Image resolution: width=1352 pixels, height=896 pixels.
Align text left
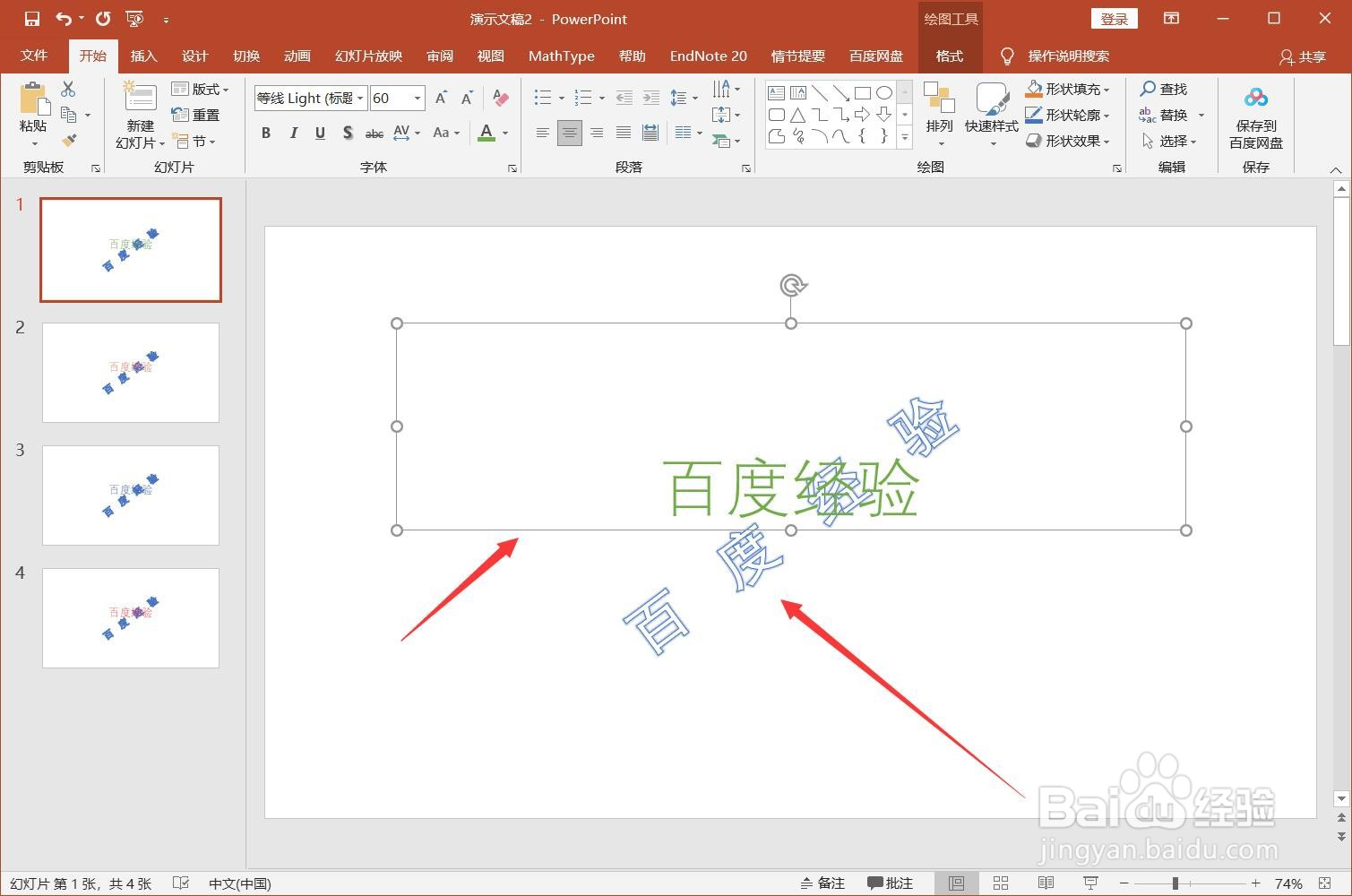tap(543, 134)
